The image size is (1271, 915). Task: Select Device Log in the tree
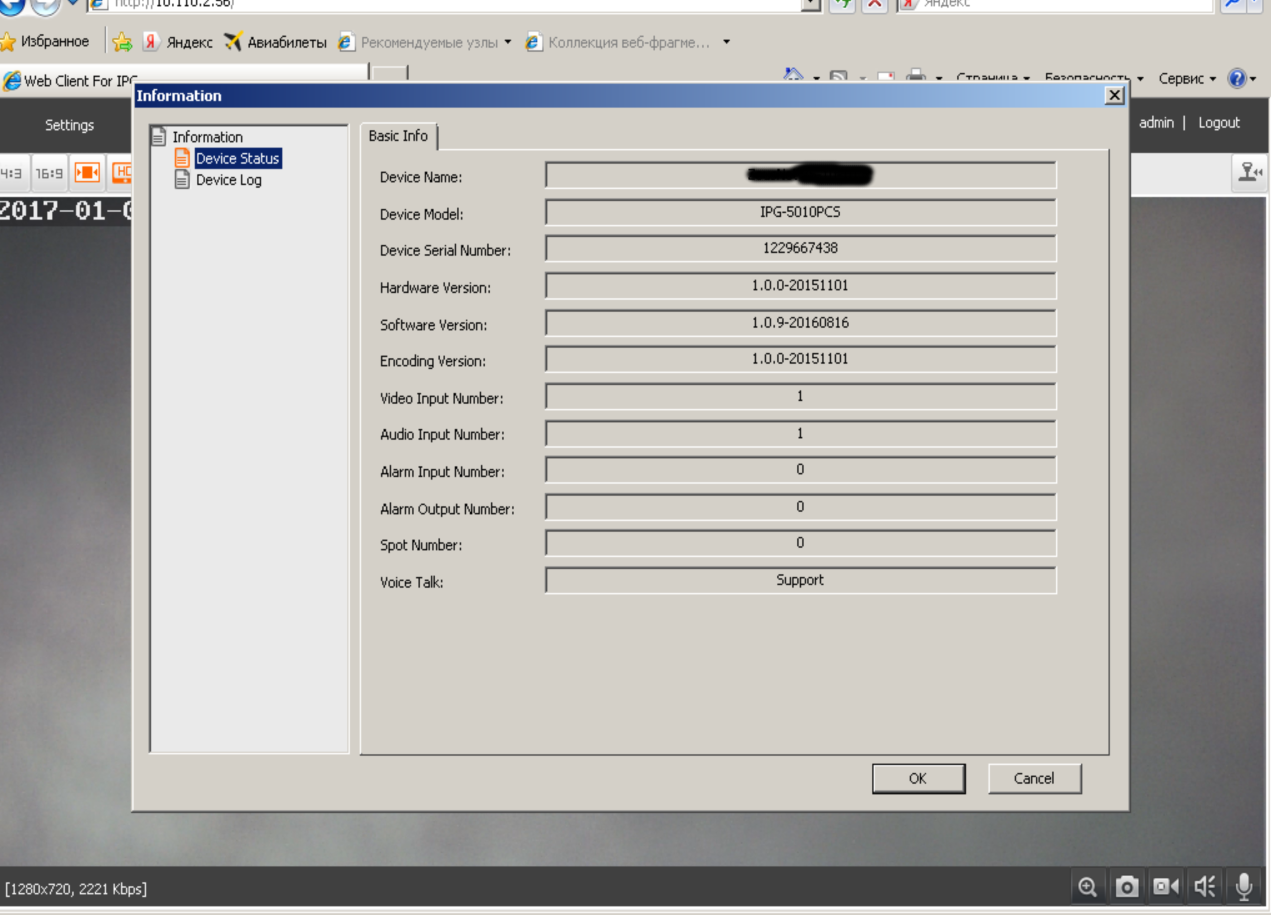point(228,180)
